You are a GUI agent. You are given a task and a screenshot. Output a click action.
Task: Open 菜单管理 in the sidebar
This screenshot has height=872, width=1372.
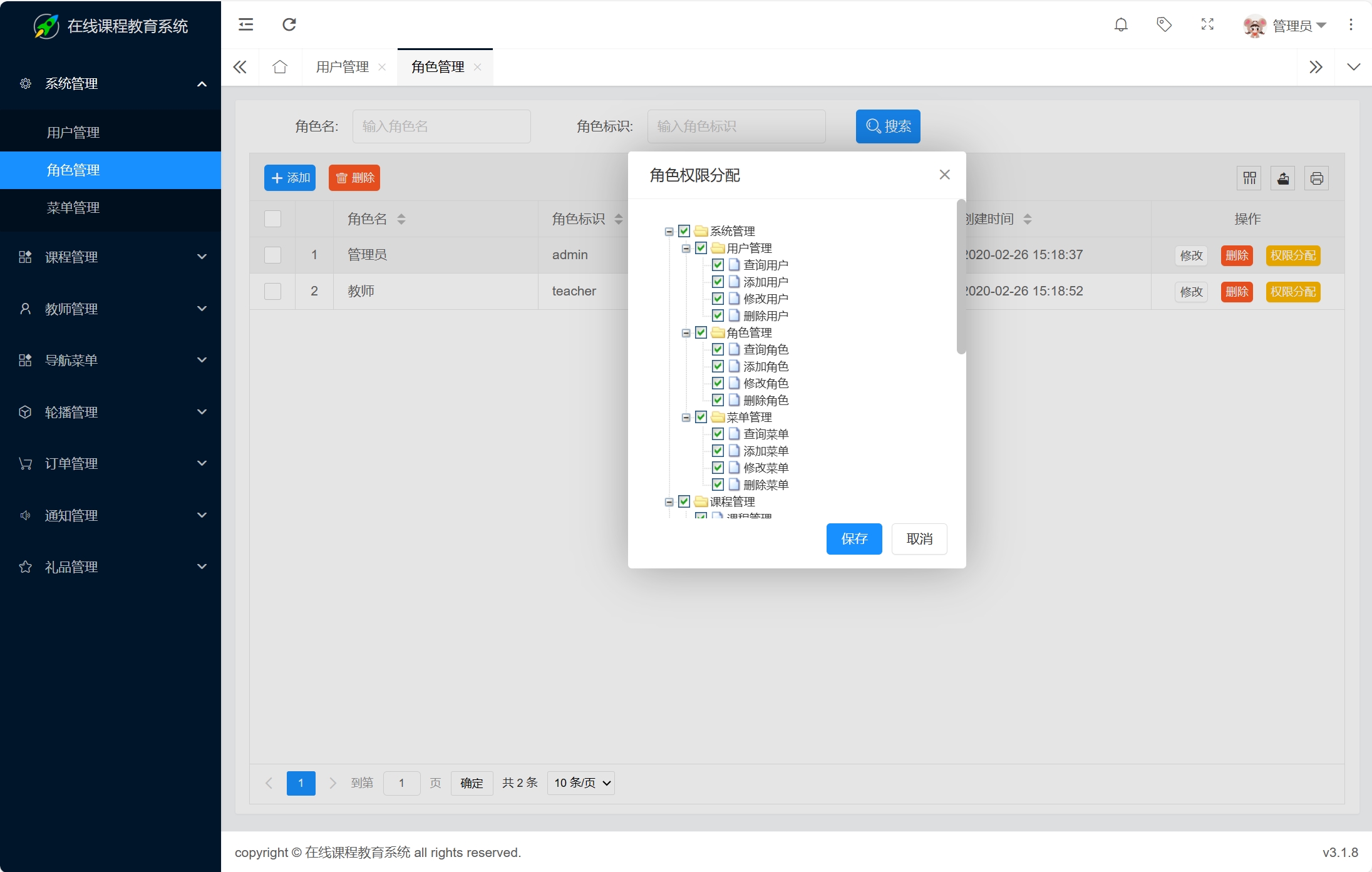tap(73, 208)
